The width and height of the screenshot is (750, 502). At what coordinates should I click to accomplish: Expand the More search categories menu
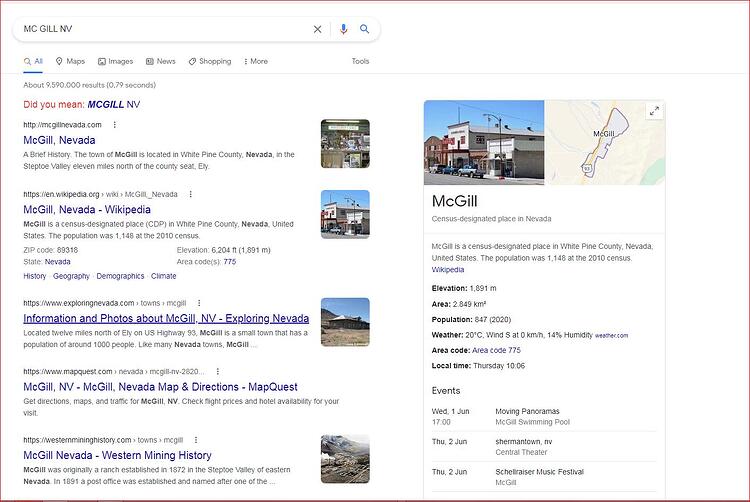click(256, 61)
